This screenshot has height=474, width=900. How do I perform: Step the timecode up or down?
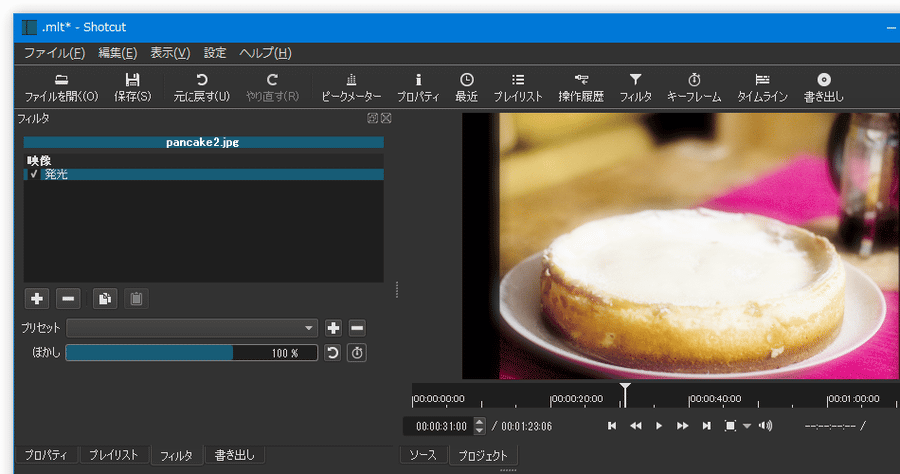point(480,426)
